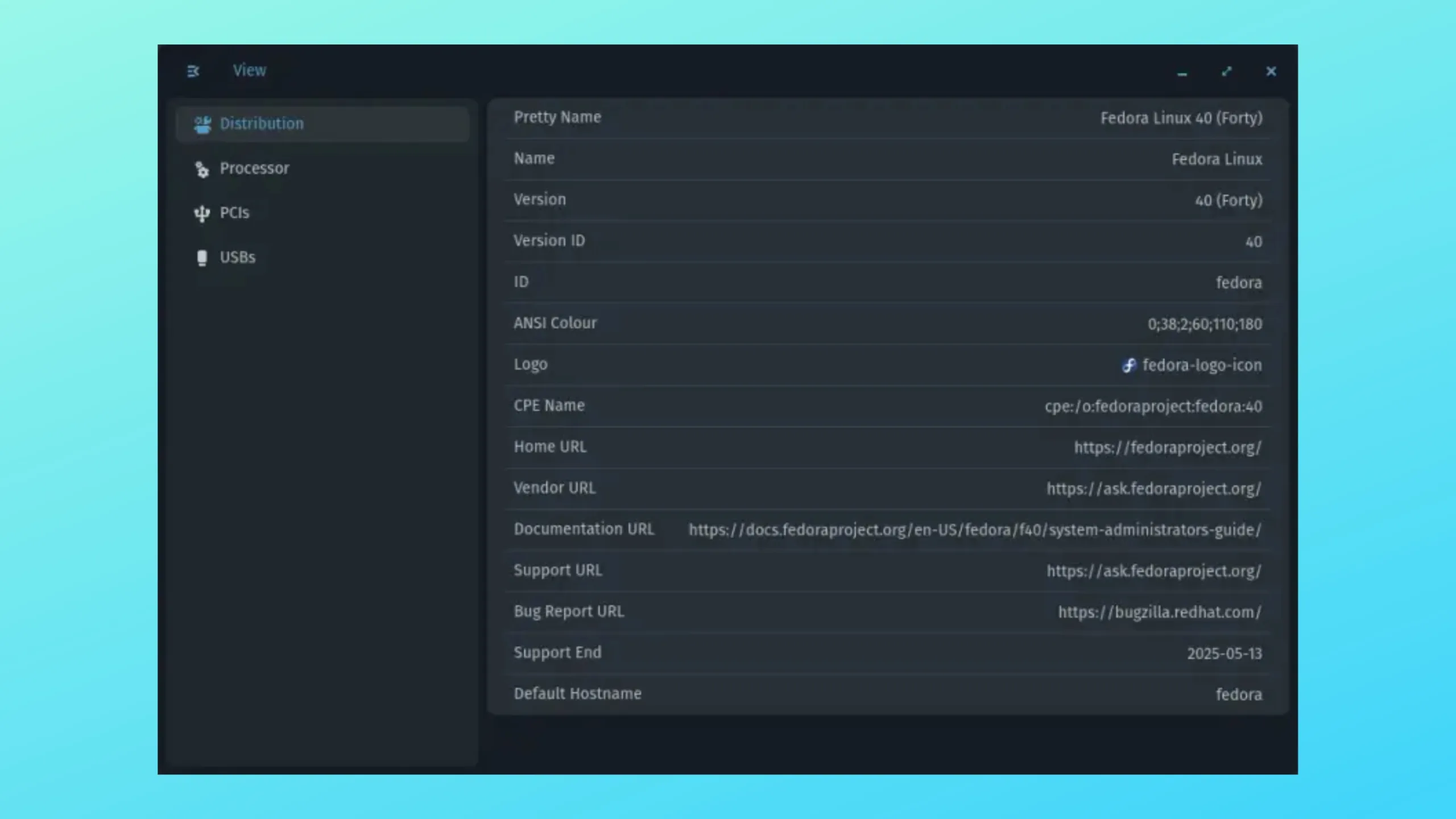
Task: Click the USBs device icon
Action: coord(202,258)
